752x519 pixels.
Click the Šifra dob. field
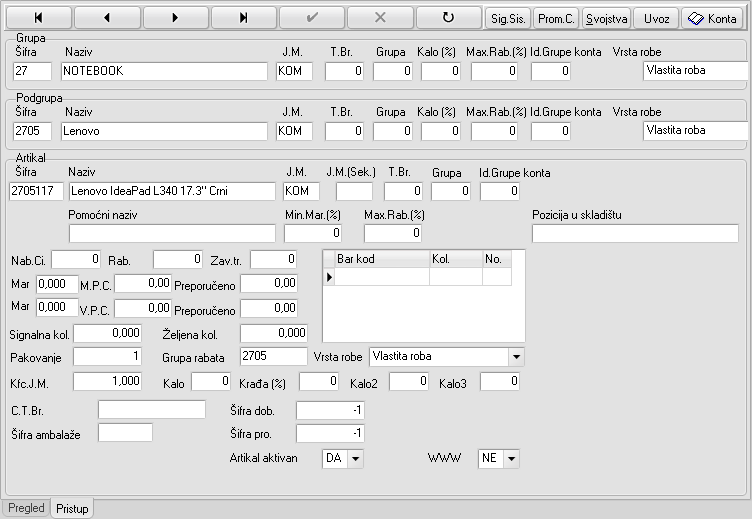[330, 410]
